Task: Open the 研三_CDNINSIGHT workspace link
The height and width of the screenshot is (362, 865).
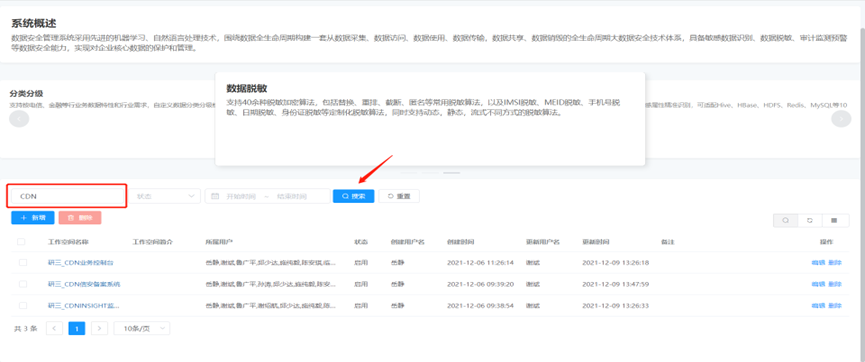Action: click(83, 305)
